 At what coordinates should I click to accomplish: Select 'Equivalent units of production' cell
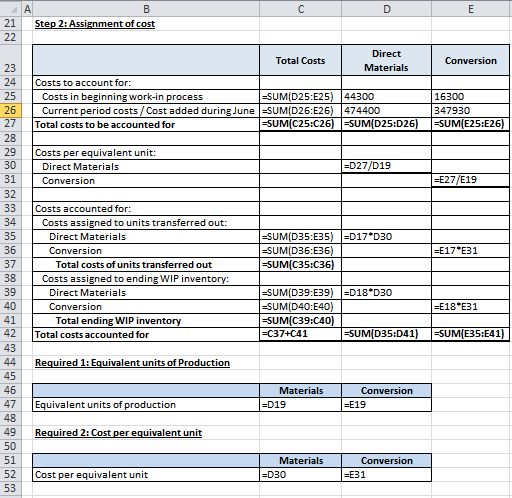[146, 404]
